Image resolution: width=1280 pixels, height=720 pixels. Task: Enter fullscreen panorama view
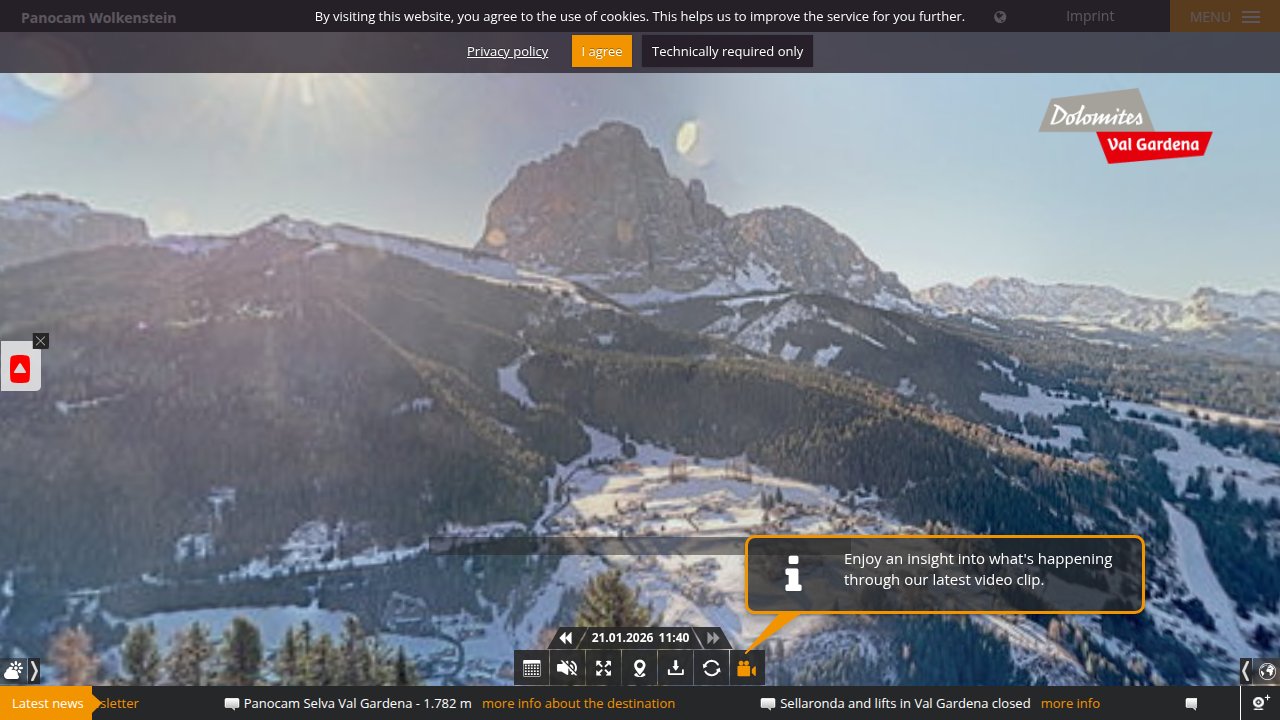[603, 669]
